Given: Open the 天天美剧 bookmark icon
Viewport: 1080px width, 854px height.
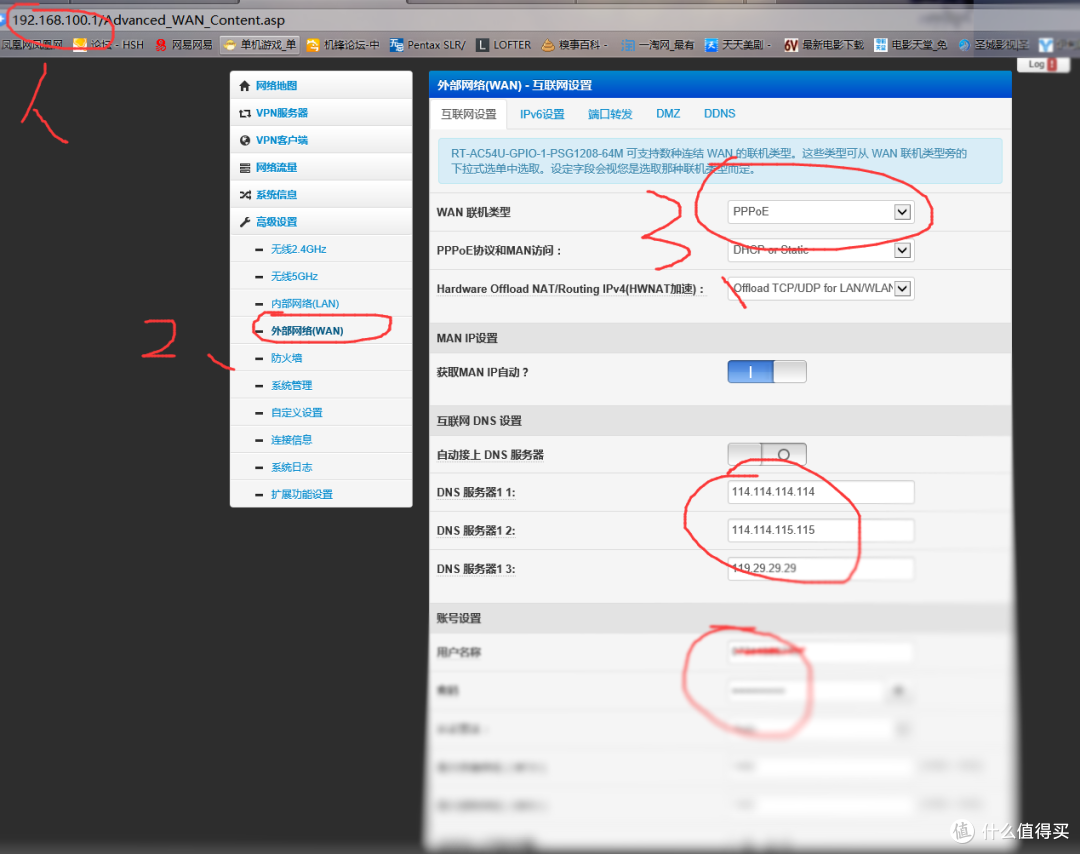Looking at the screenshot, I should [711, 45].
